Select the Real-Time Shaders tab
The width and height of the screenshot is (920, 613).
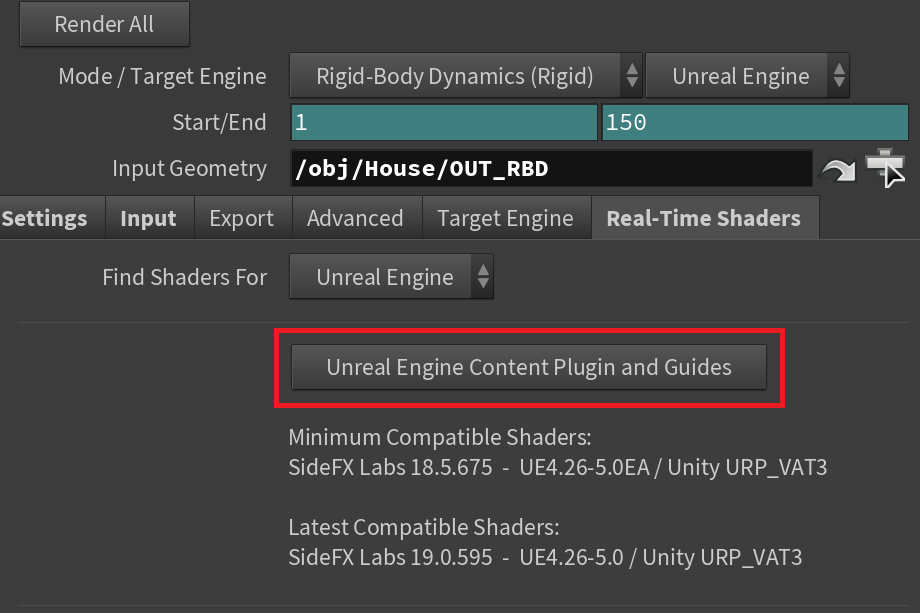coord(704,218)
